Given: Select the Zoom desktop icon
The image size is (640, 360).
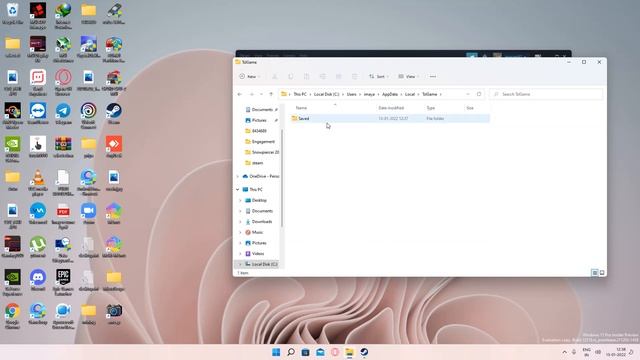Looking at the screenshot, I should coord(89,214).
